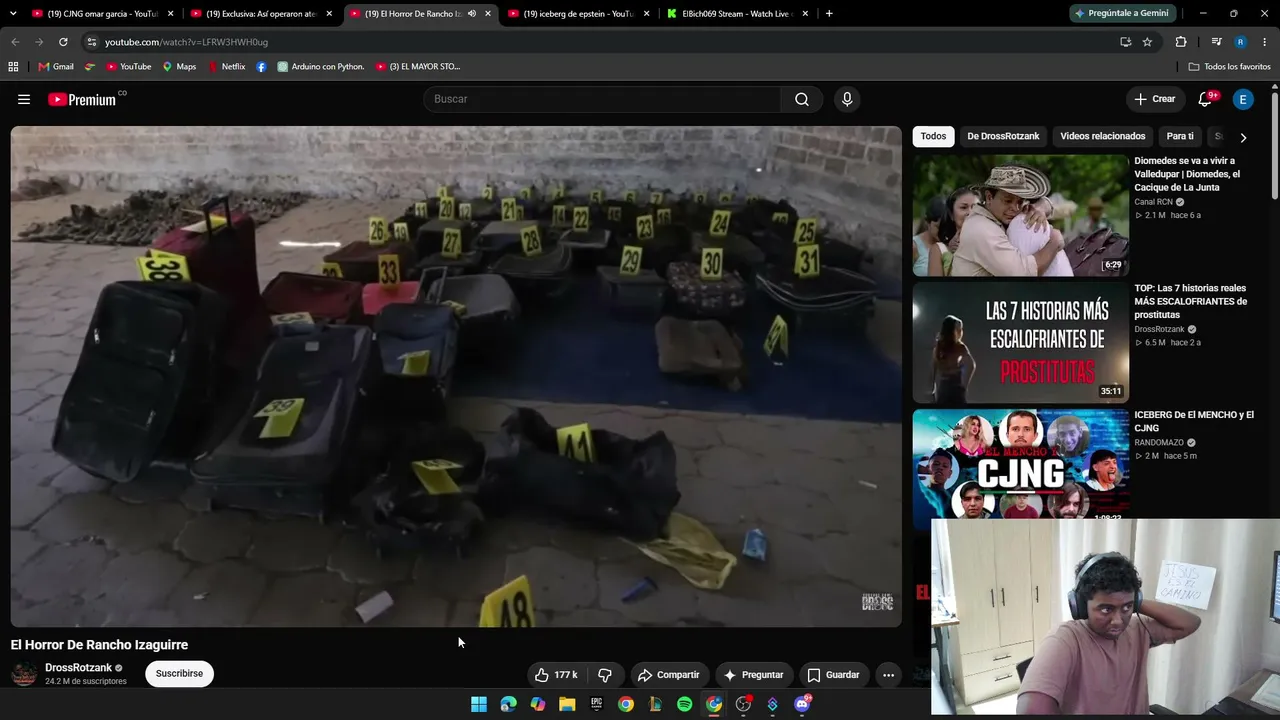Open Spotify from the taskbar
The image size is (1280, 720).
tap(684, 704)
